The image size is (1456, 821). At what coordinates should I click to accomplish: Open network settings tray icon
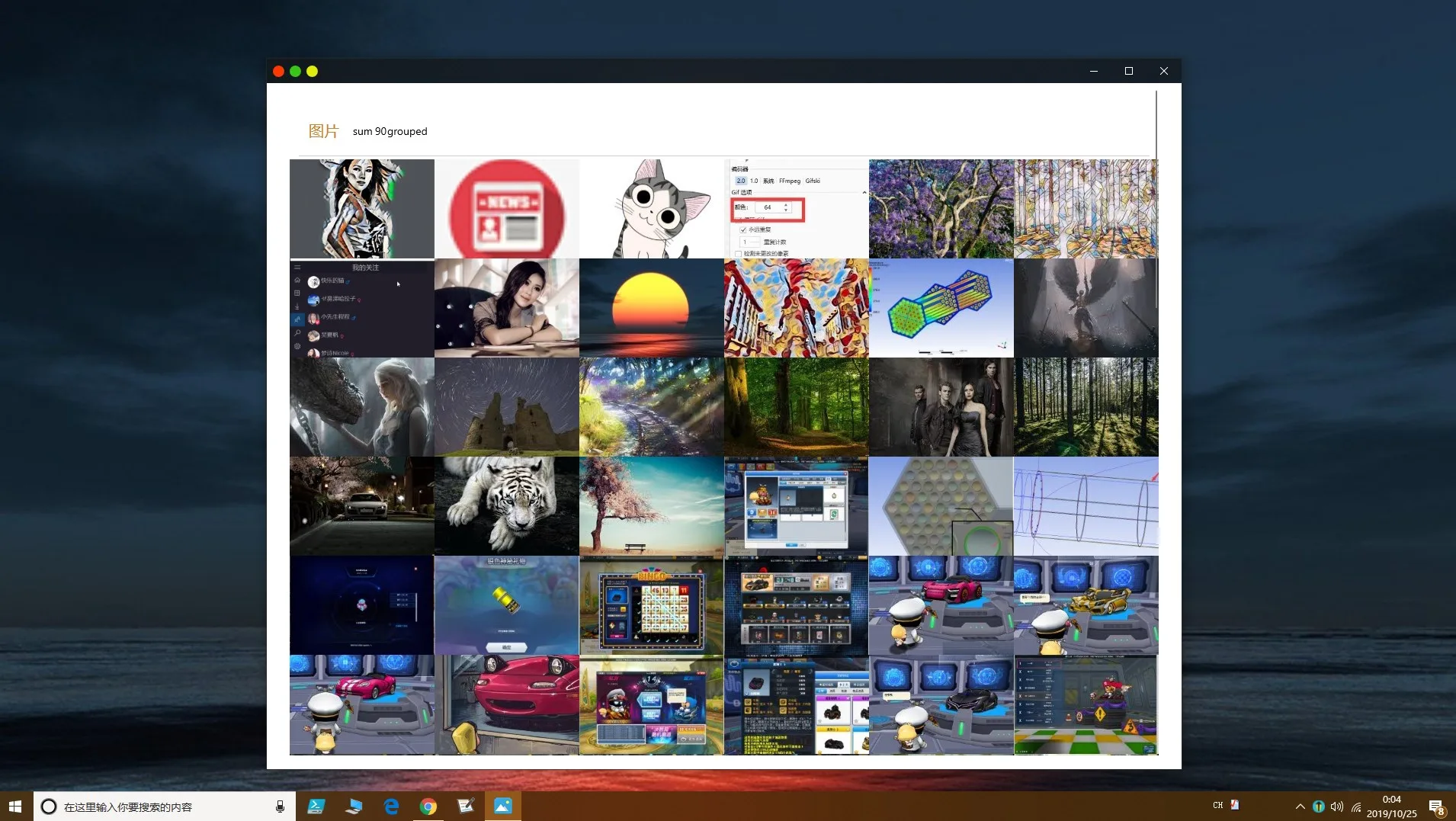(1356, 807)
